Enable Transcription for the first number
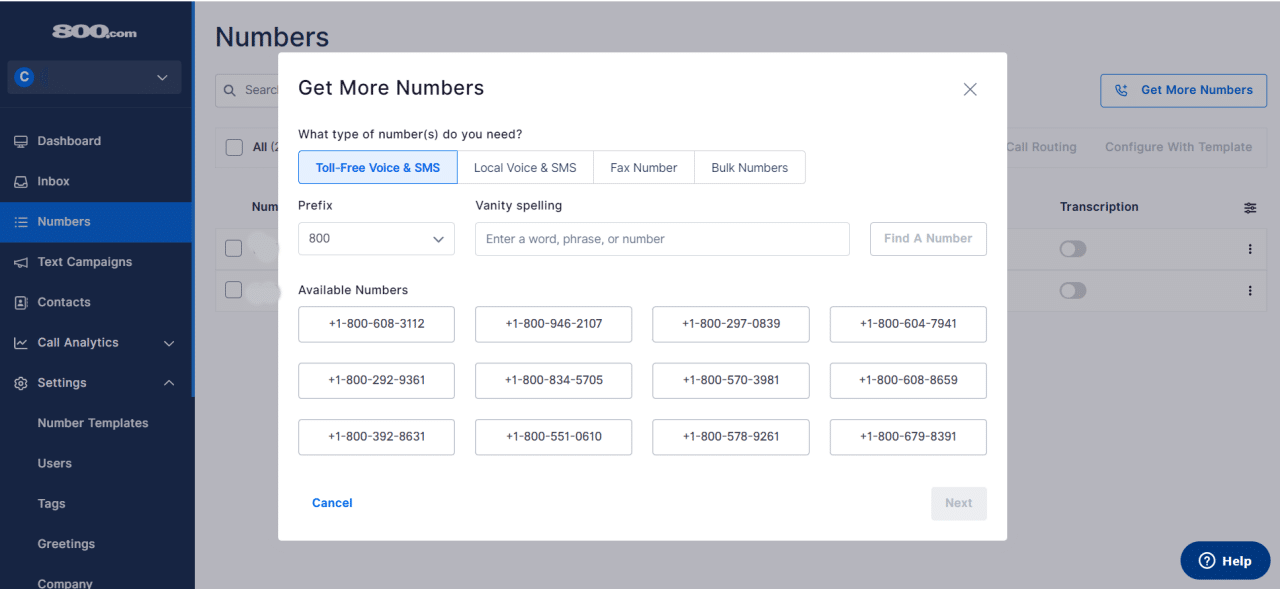This screenshot has width=1280, height=589. 1072,248
